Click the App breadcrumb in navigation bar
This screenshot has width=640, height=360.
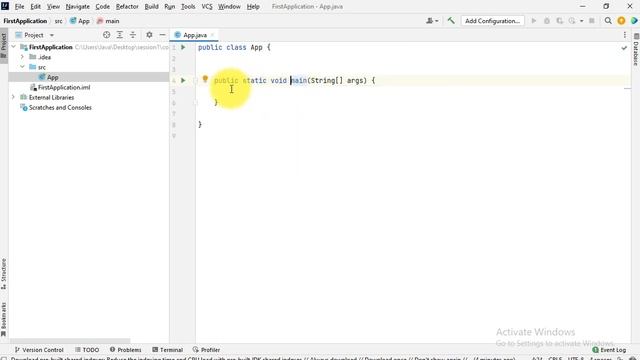click(x=80, y=21)
